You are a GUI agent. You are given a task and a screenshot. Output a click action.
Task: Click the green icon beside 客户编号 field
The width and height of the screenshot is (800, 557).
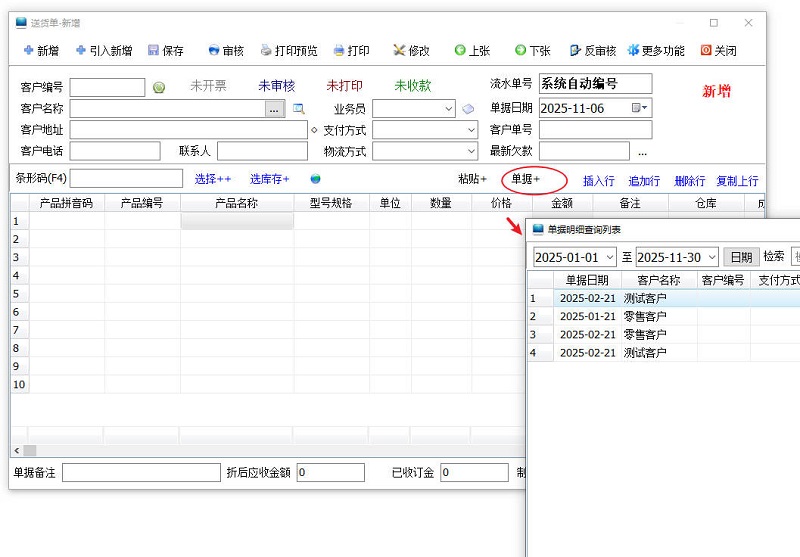[159, 88]
